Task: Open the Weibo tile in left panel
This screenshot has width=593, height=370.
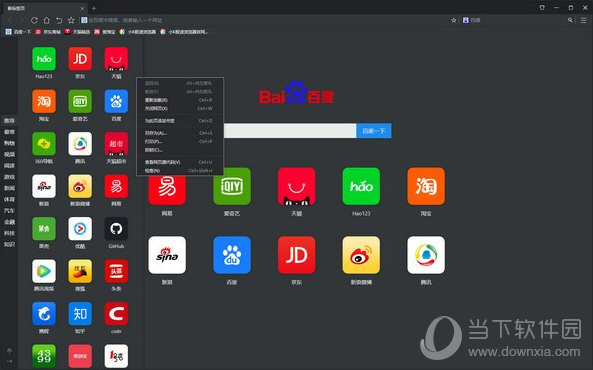Action: tap(80, 186)
